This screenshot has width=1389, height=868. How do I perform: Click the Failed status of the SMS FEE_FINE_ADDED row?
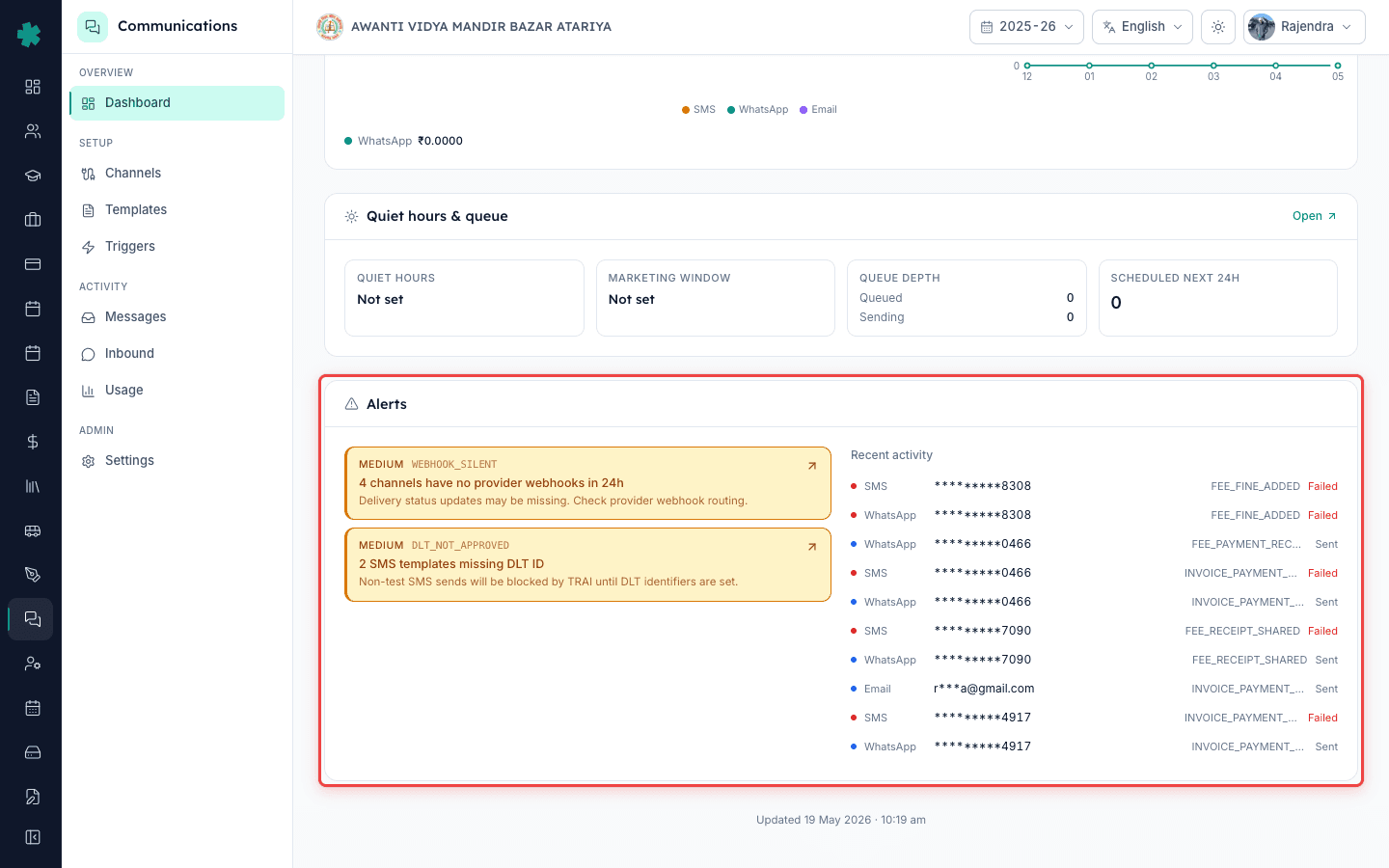1322,486
